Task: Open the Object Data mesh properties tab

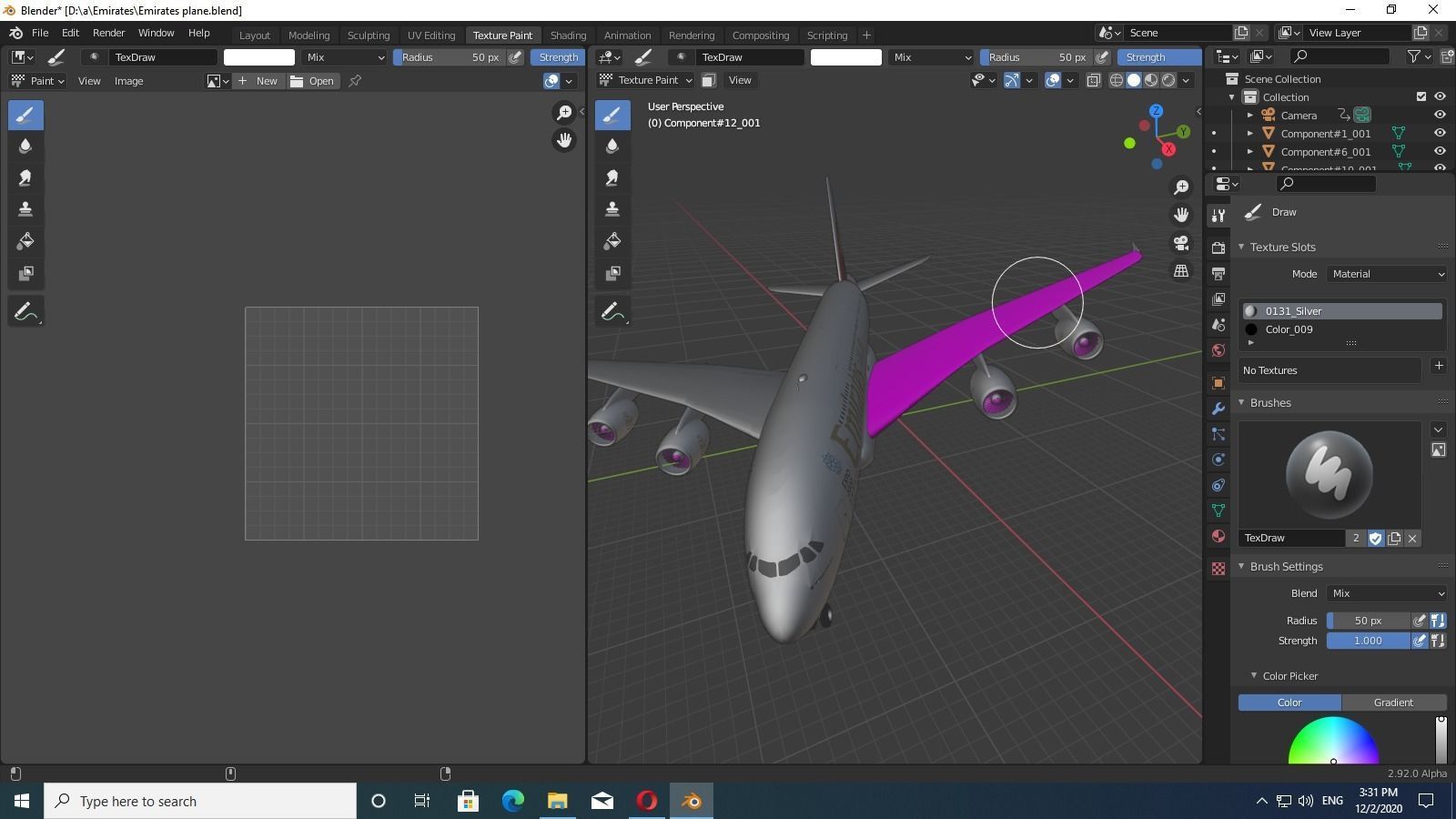Action: (x=1218, y=511)
